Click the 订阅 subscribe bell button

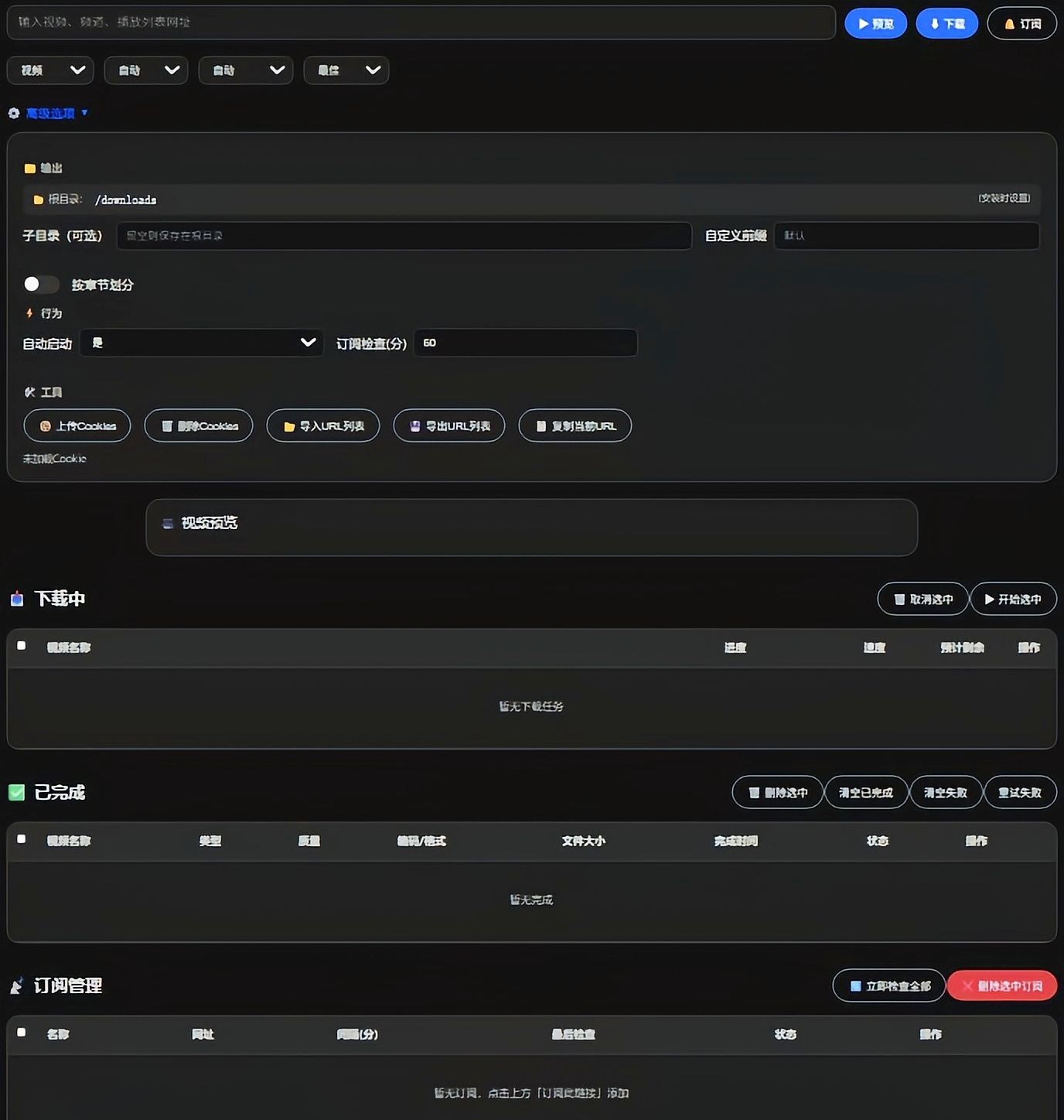pyautogui.click(x=1021, y=24)
